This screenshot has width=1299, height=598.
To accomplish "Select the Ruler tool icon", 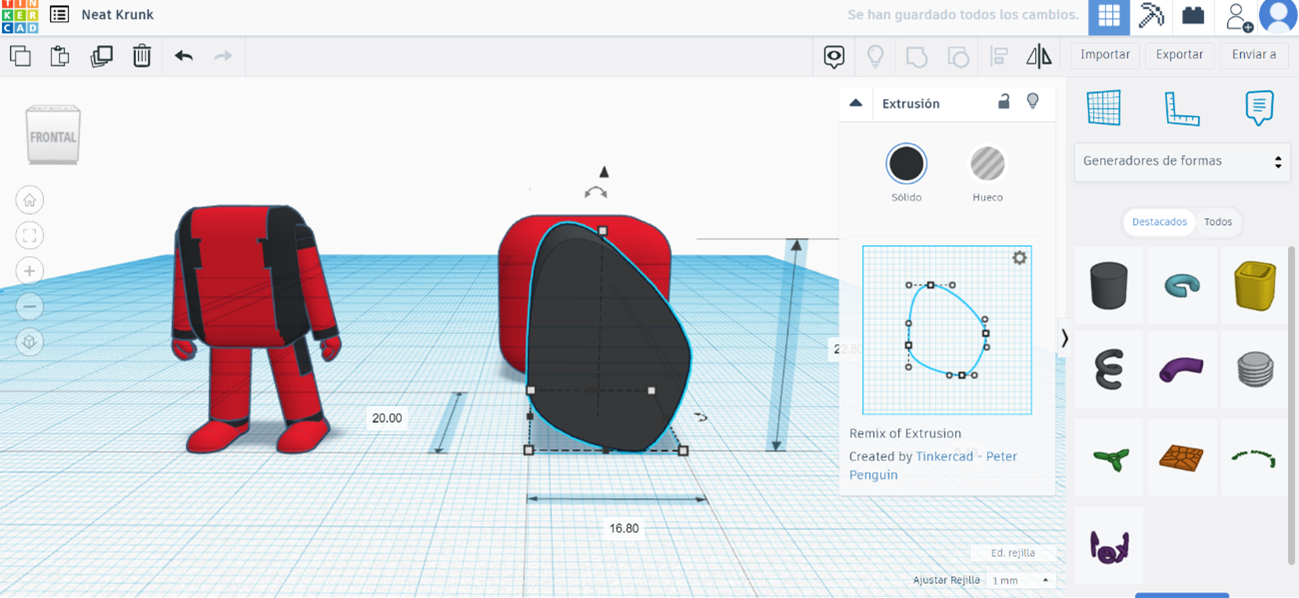I will pos(1182,109).
